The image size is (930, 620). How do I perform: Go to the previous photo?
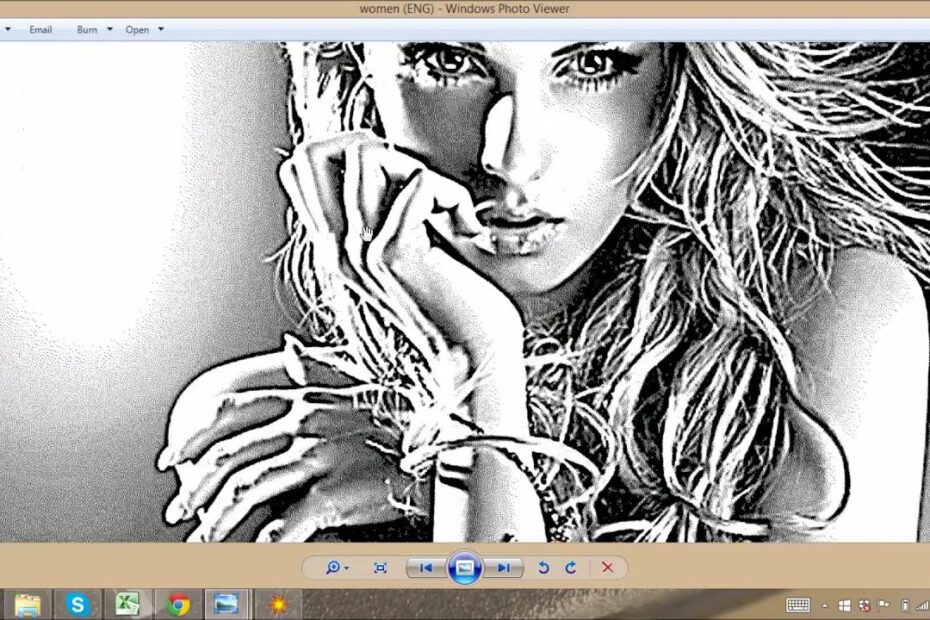coord(426,568)
